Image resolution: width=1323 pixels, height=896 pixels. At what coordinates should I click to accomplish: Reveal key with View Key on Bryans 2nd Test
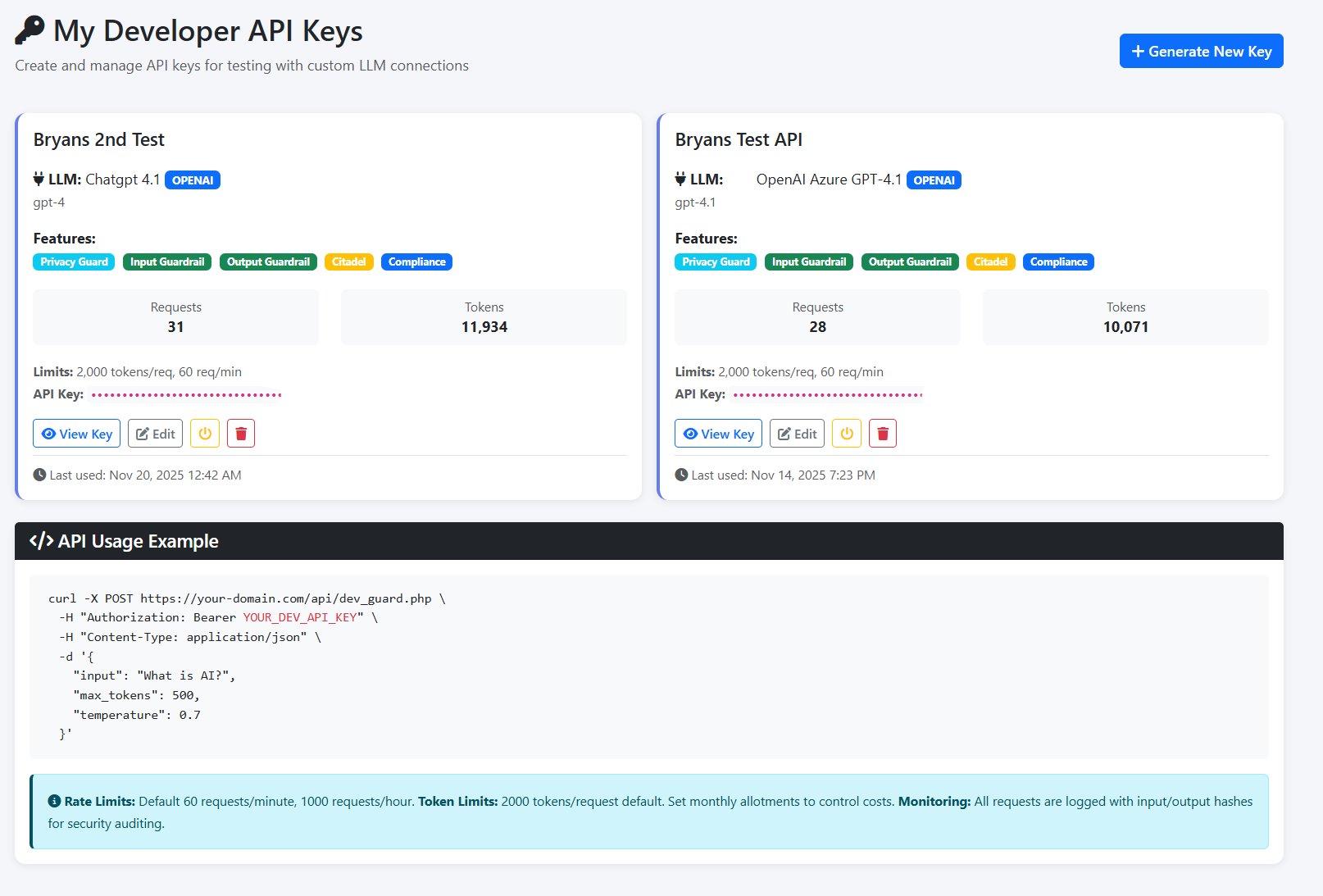click(x=76, y=433)
